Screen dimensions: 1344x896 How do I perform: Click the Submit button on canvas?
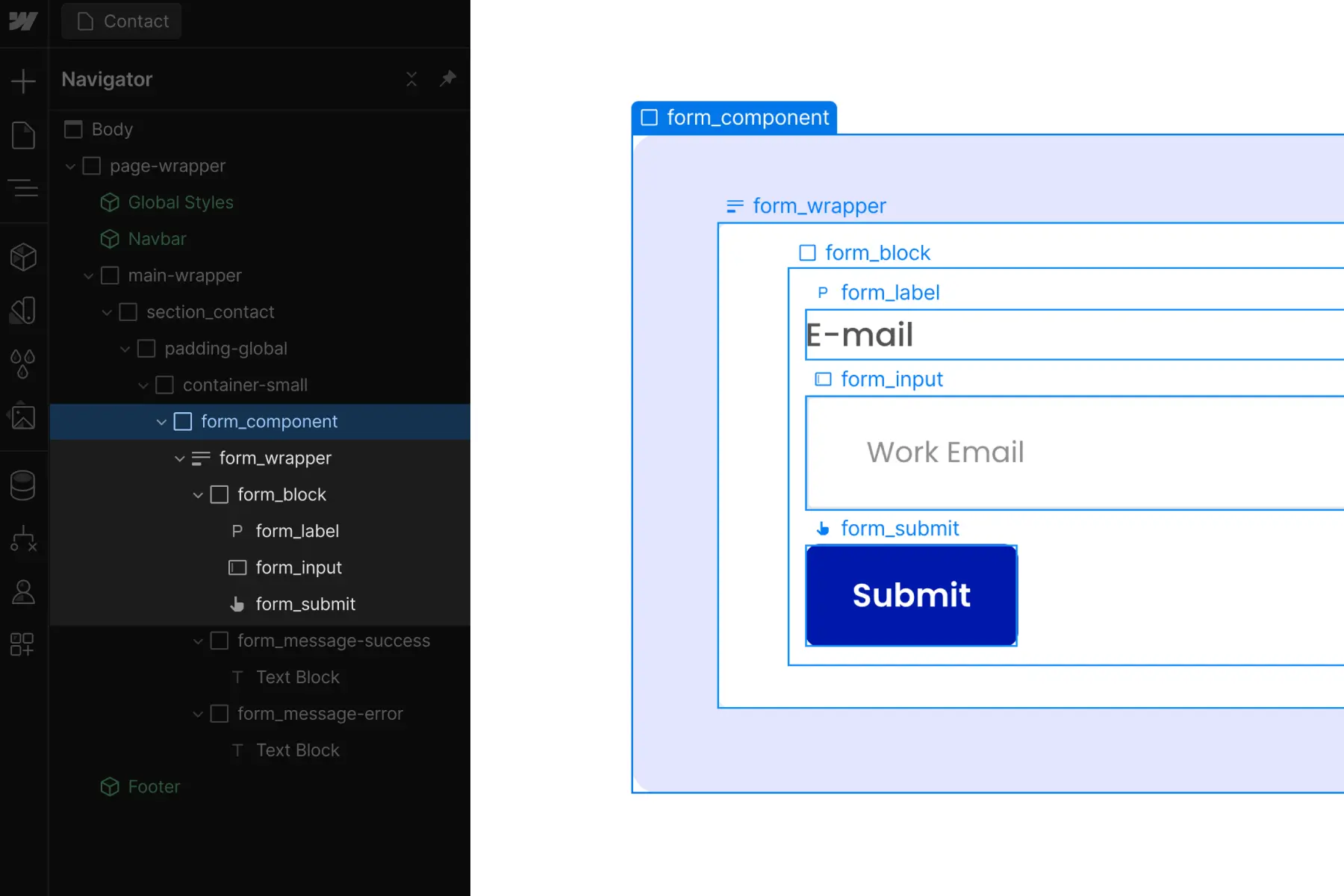pyautogui.click(x=911, y=595)
